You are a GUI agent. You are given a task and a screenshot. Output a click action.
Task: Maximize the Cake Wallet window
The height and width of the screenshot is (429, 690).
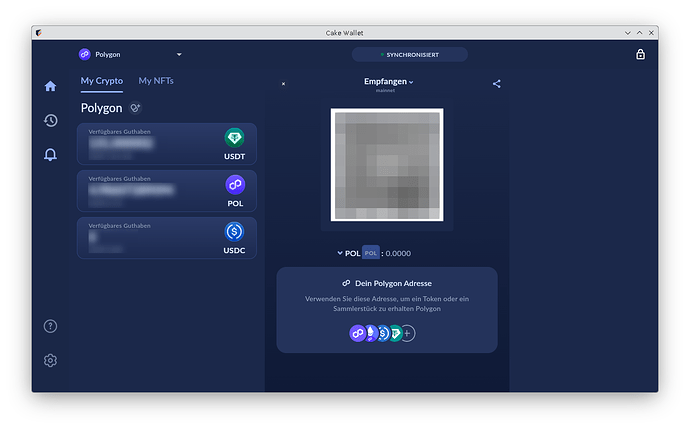639,33
